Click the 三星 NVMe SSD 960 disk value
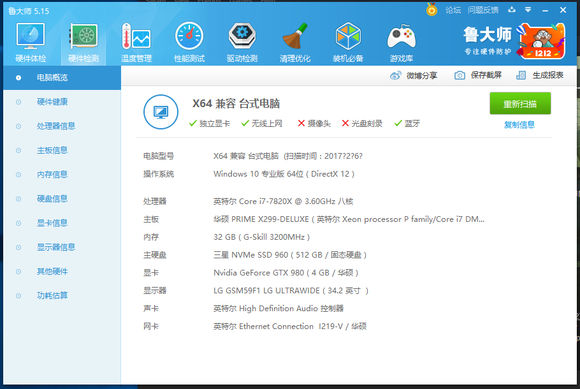580x389 pixels. click(290, 255)
